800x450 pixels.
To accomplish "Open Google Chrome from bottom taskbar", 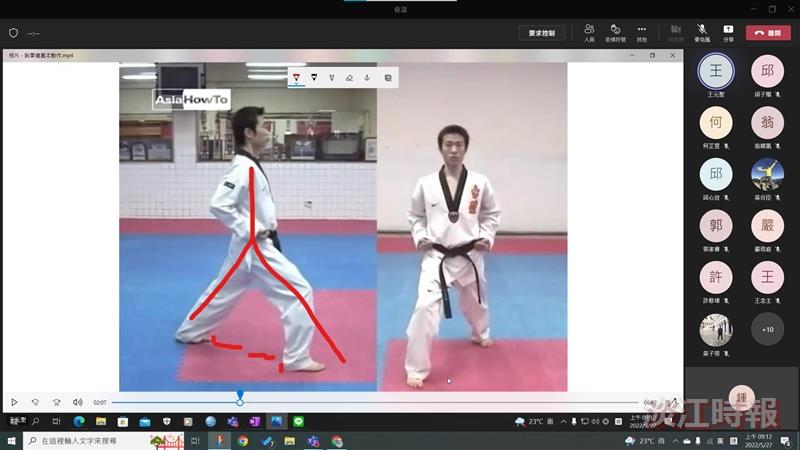I will [243, 441].
